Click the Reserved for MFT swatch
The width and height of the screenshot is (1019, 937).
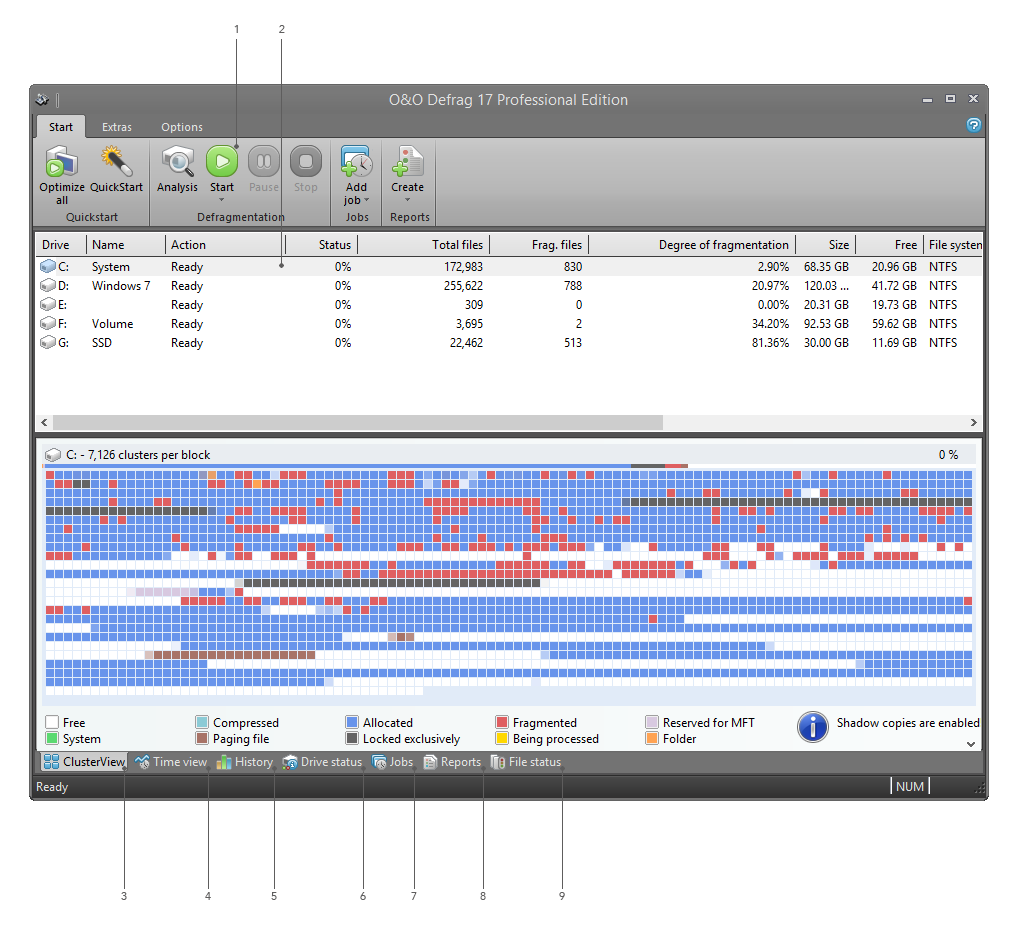(652, 722)
